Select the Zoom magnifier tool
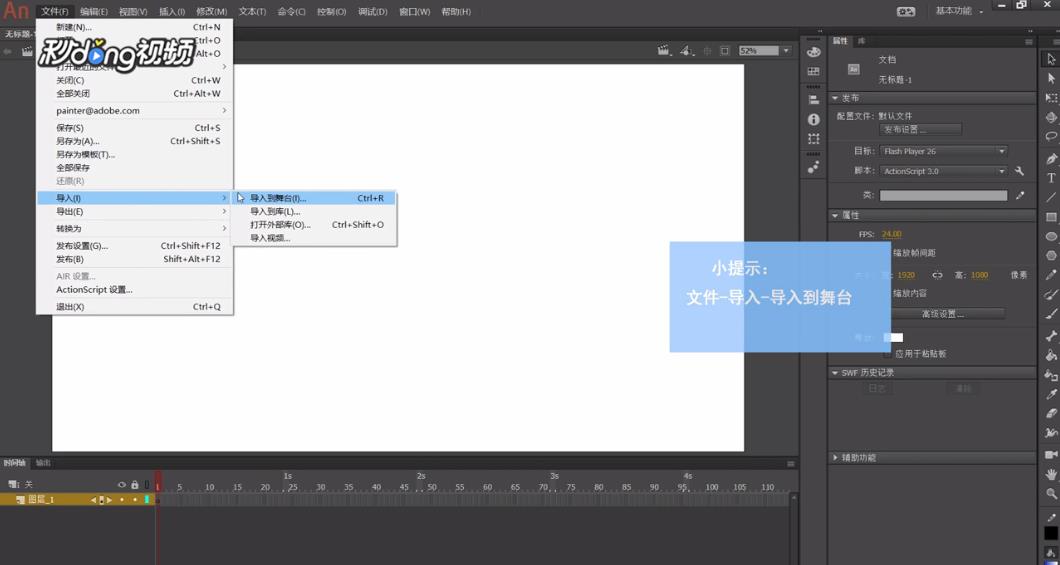The image size is (1060, 565). click(1051, 494)
